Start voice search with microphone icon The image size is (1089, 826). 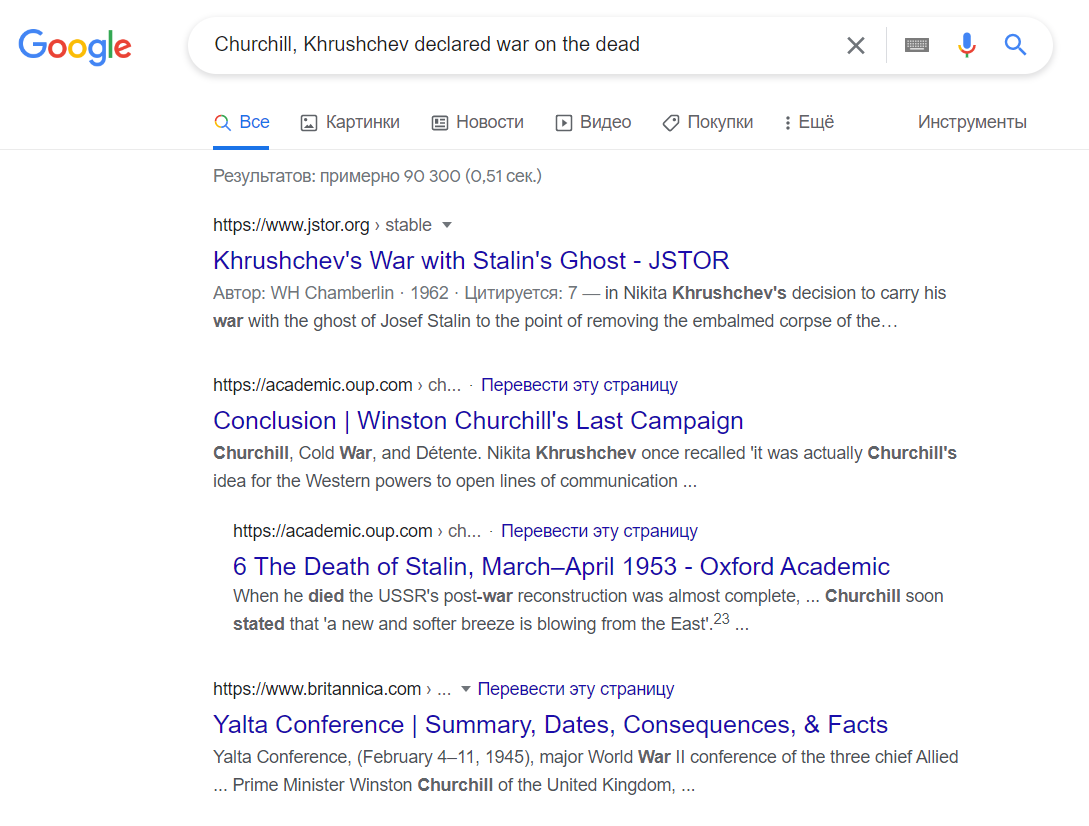click(x=966, y=45)
